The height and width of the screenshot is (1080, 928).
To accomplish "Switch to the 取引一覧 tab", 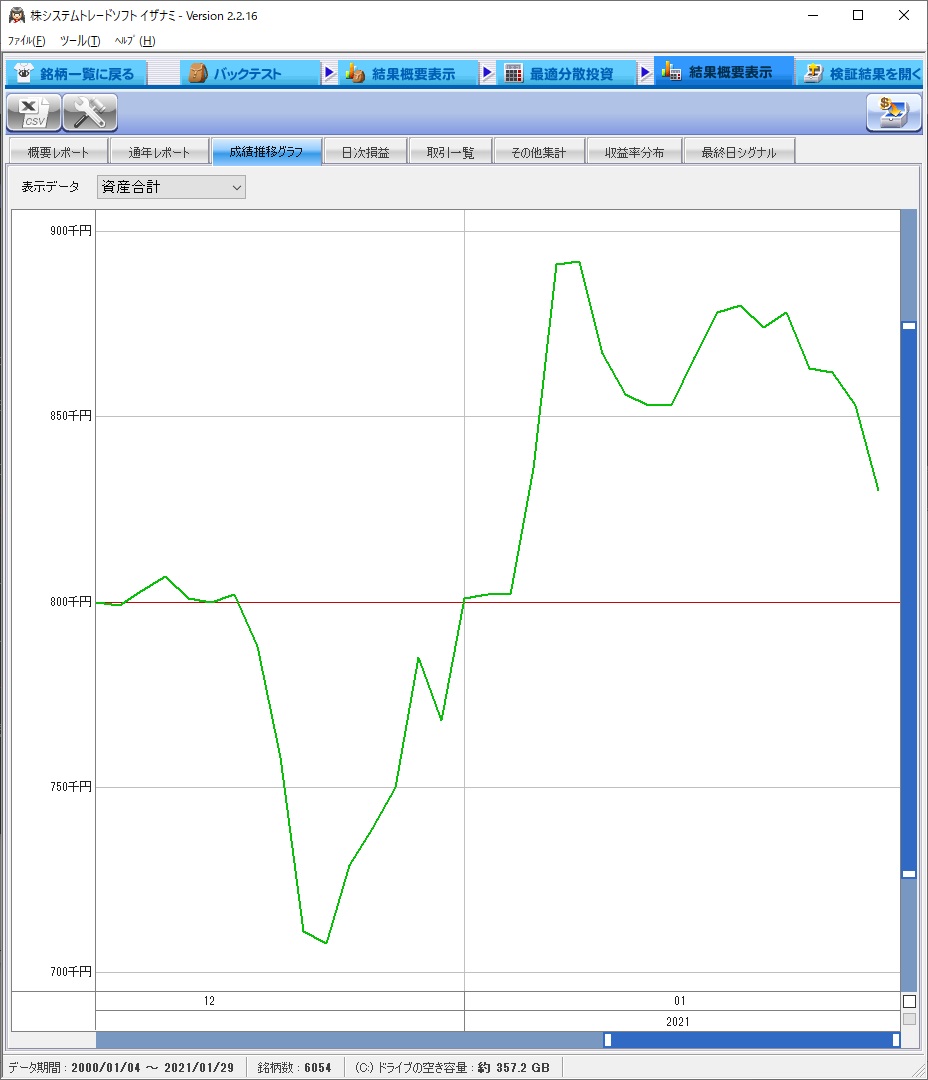I will point(450,153).
